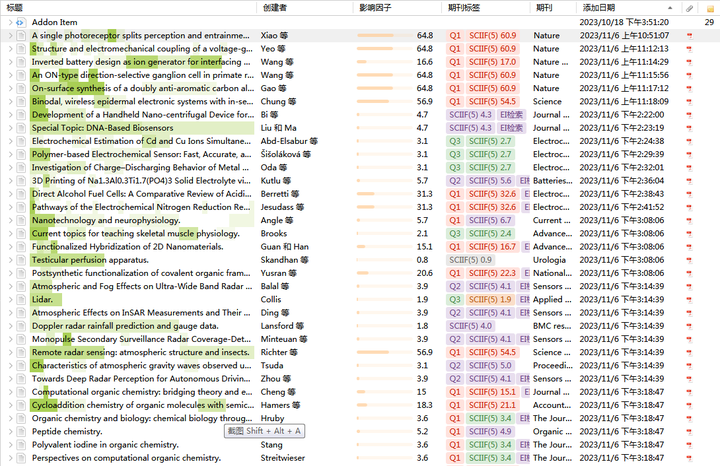Click impact factor bar of Richter row
This screenshot has height=466, width=720.
(x=384, y=353)
